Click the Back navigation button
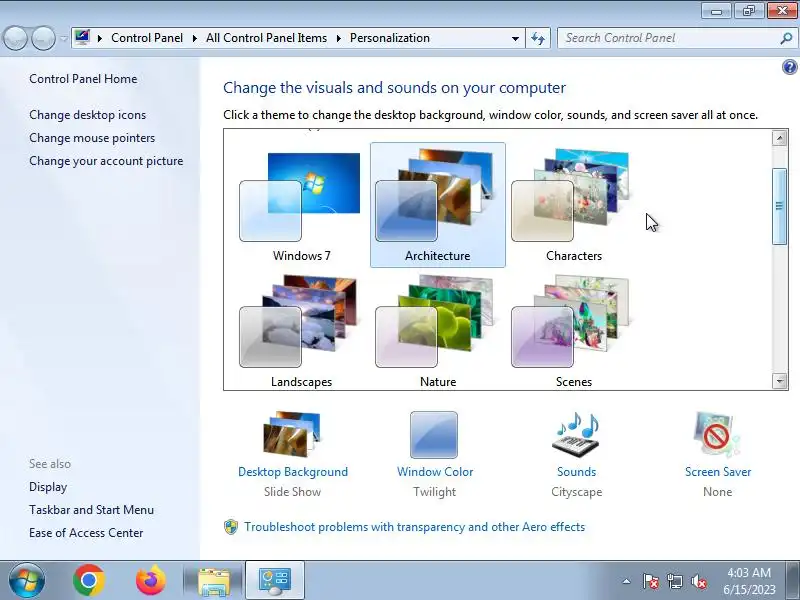 pos(15,38)
